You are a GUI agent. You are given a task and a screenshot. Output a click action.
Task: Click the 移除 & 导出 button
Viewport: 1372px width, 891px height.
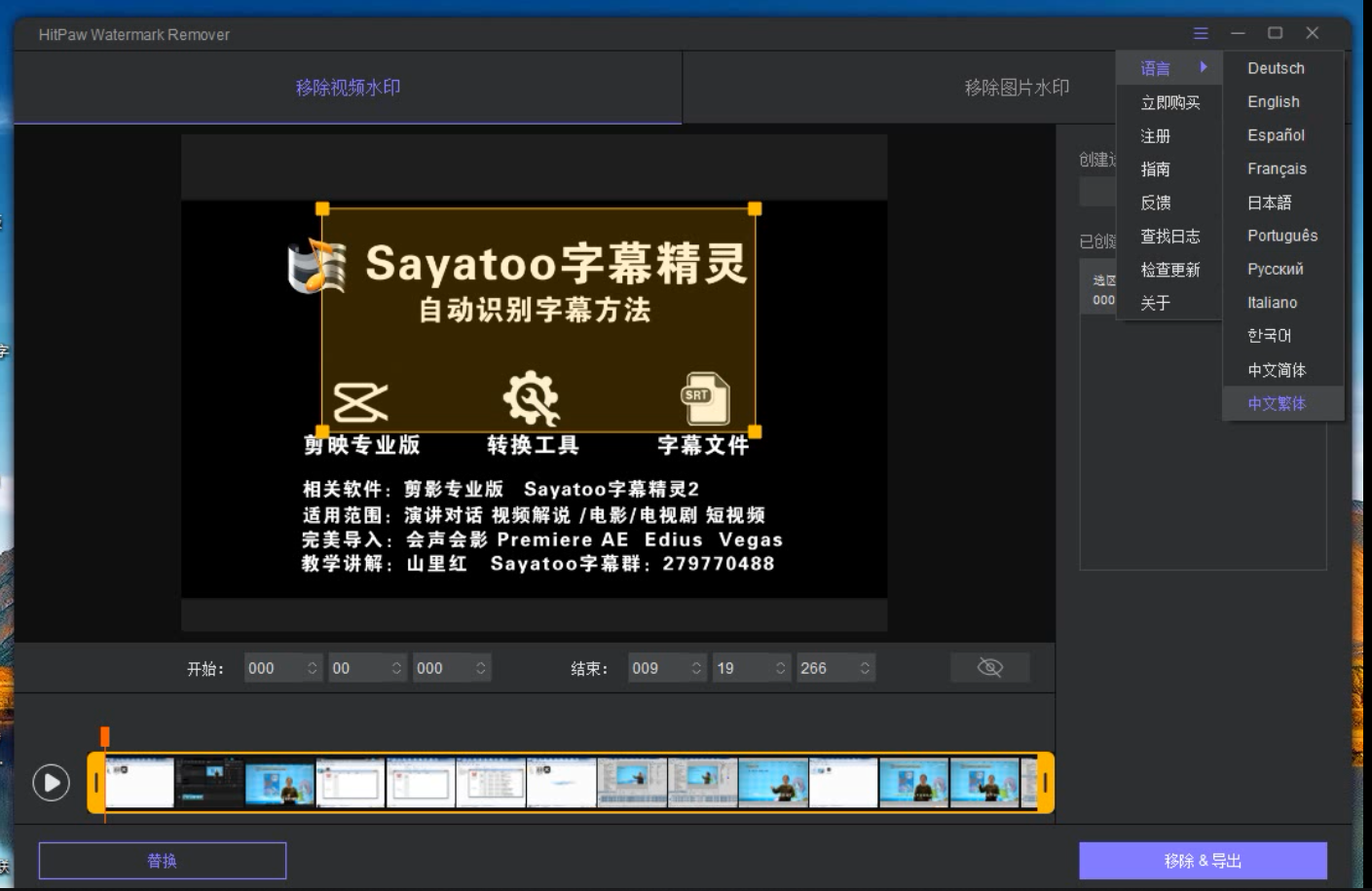tap(1203, 861)
